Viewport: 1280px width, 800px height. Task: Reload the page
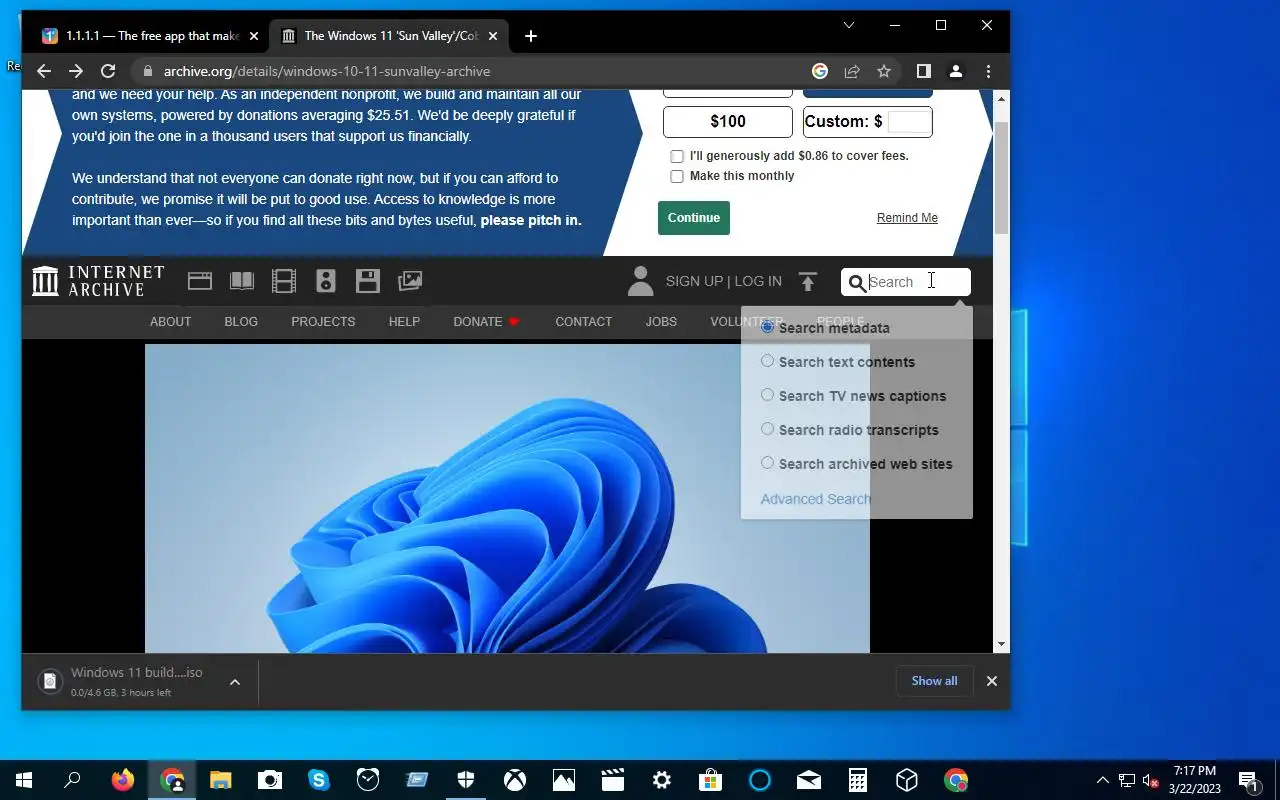108,71
